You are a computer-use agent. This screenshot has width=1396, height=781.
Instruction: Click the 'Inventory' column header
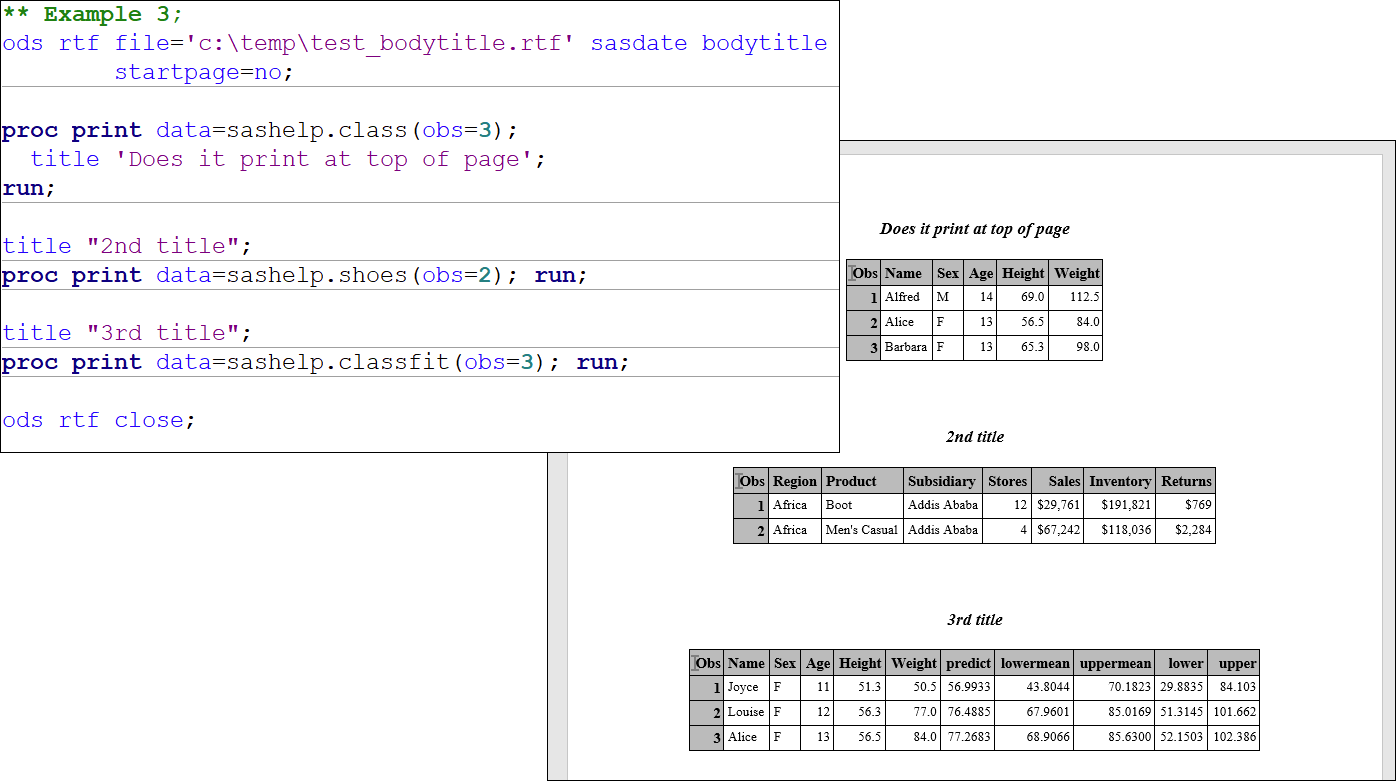1120,481
